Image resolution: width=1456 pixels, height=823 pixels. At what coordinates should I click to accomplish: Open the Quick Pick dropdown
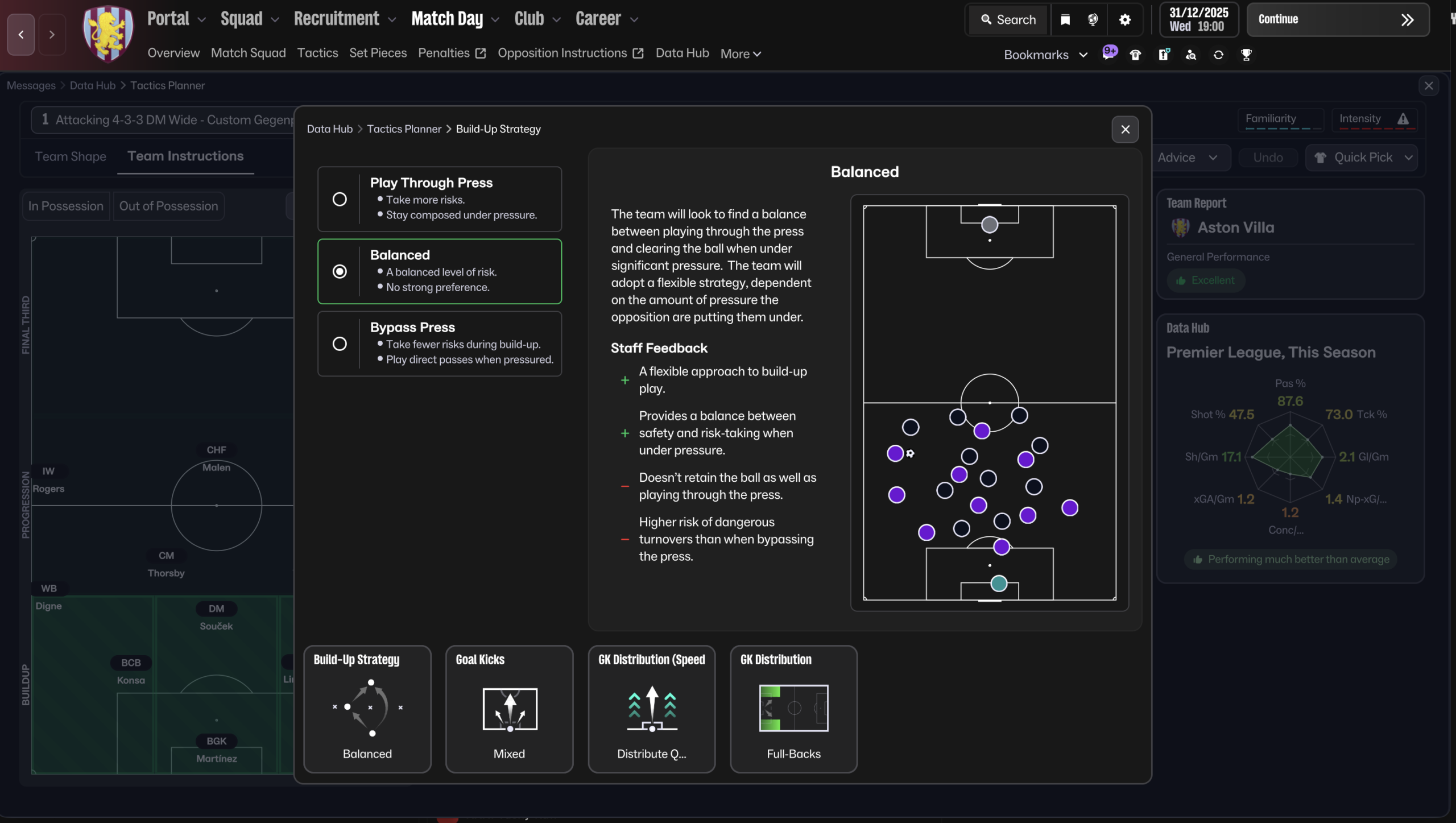pyautogui.click(x=1362, y=158)
